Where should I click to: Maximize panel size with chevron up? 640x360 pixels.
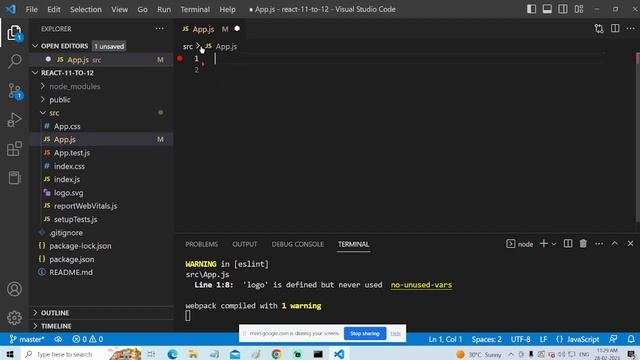pyautogui.click(x=615, y=244)
